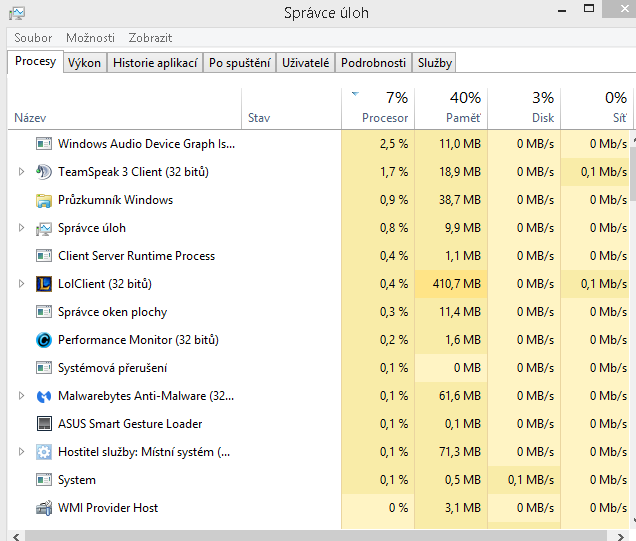
Task: Click the Průzkumník Windows folder icon
Action: [43, 200]
